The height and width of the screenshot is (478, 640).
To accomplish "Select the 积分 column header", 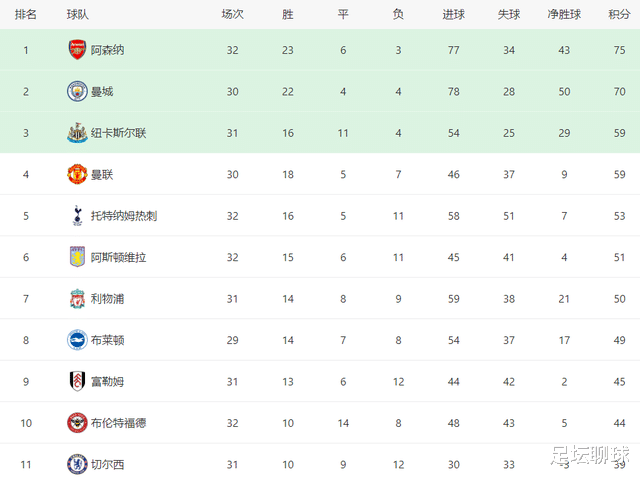I will (x=619, y=15).
